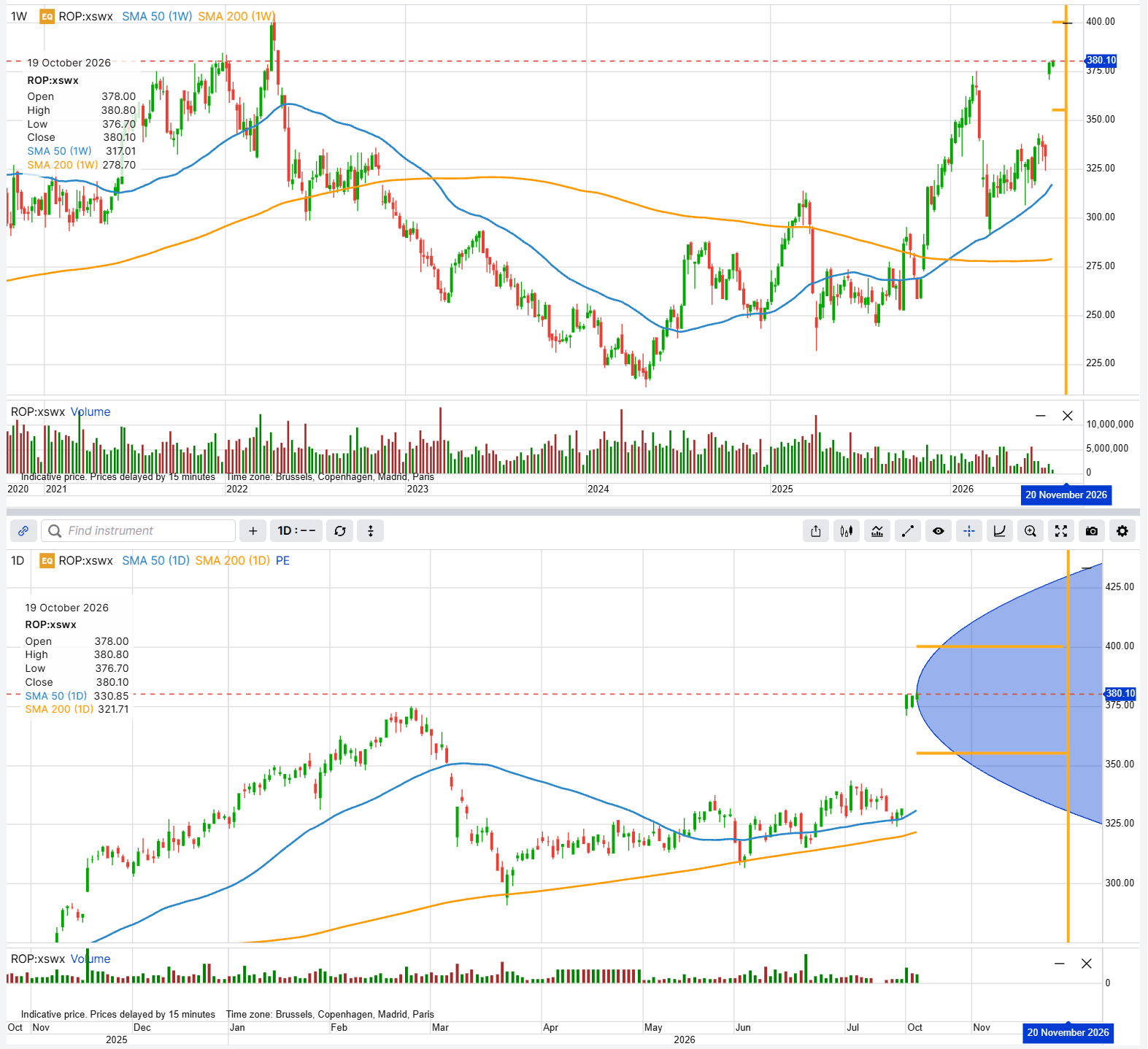The height and width of the screenshot is (1049, 1148).
Task: Click the axis scale settings icon
Action: (x=1000, y=531)
